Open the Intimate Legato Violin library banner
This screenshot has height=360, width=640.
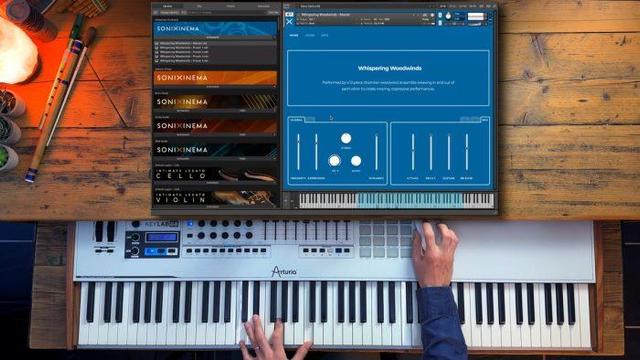(x=216, y=199)
